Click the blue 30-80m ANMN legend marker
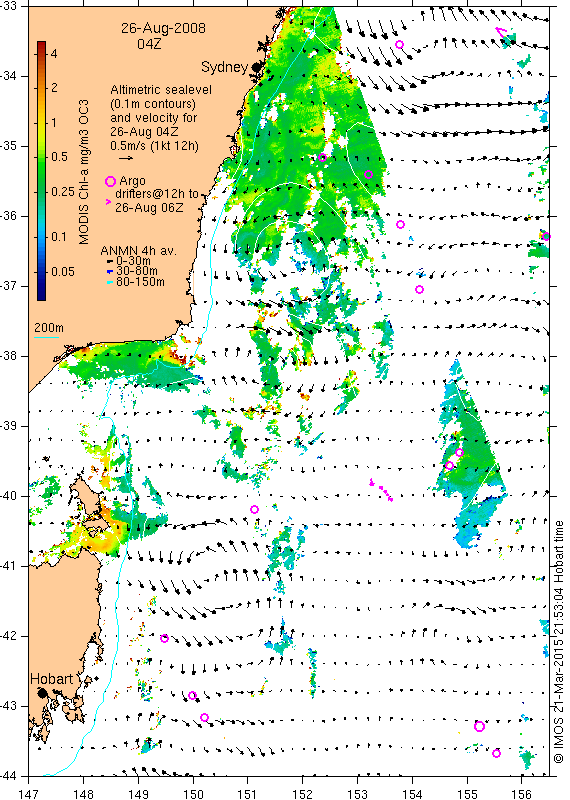Image resolution: width=570 pixels, height=800 pixels. [110, 271]
